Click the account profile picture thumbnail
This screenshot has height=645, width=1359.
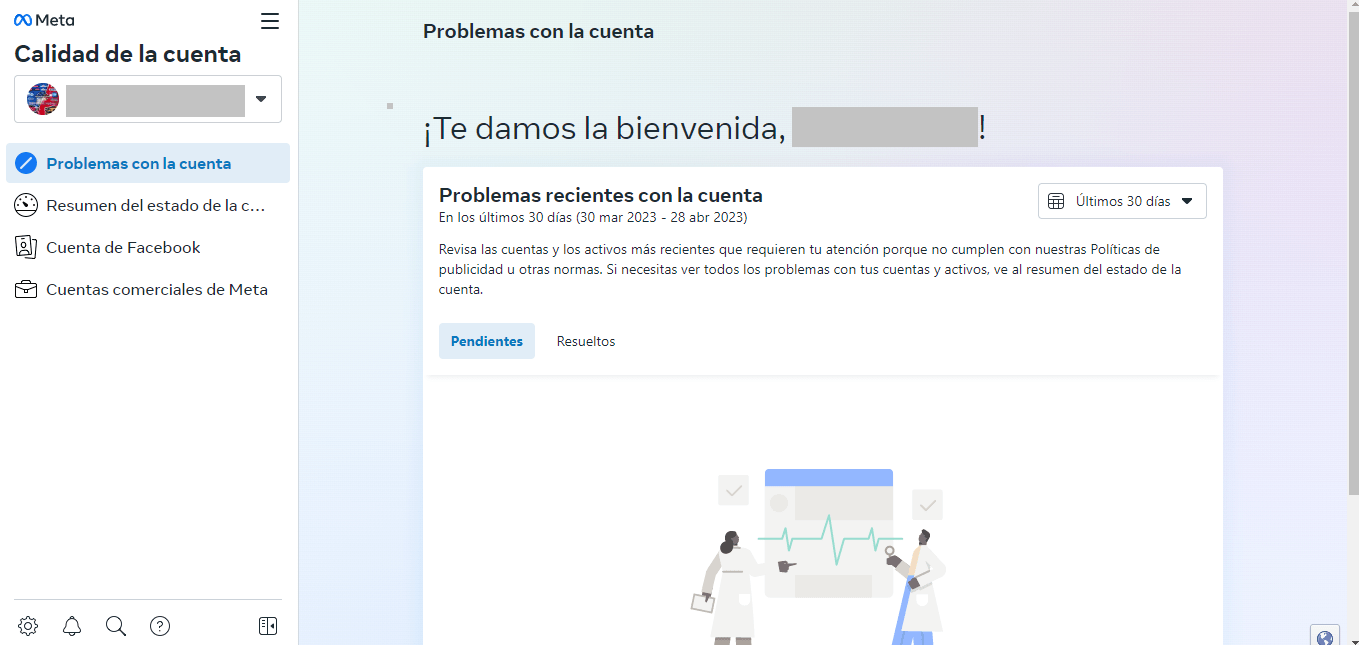[42, 99]
